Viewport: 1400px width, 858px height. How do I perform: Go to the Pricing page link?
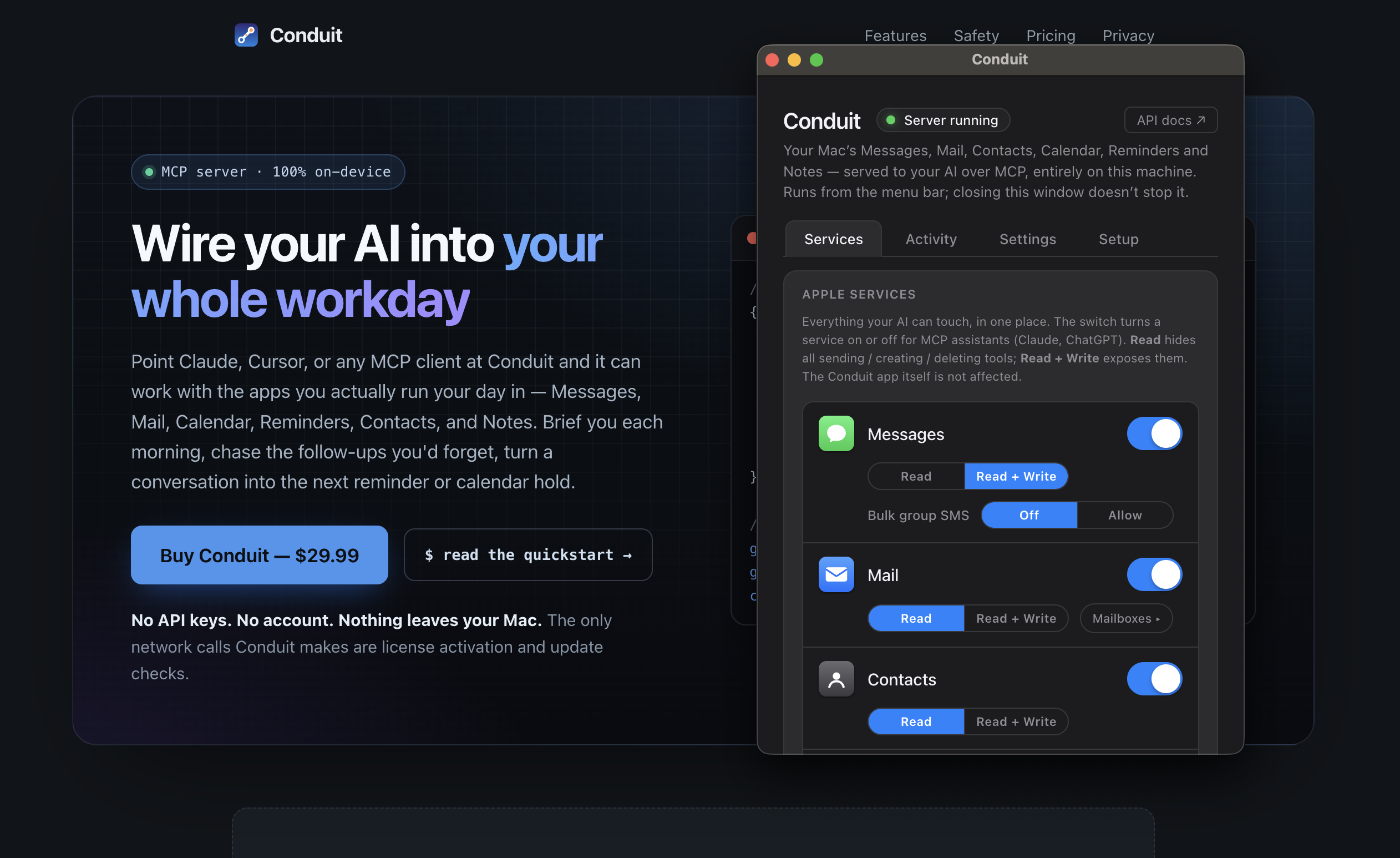point(1051,36)
